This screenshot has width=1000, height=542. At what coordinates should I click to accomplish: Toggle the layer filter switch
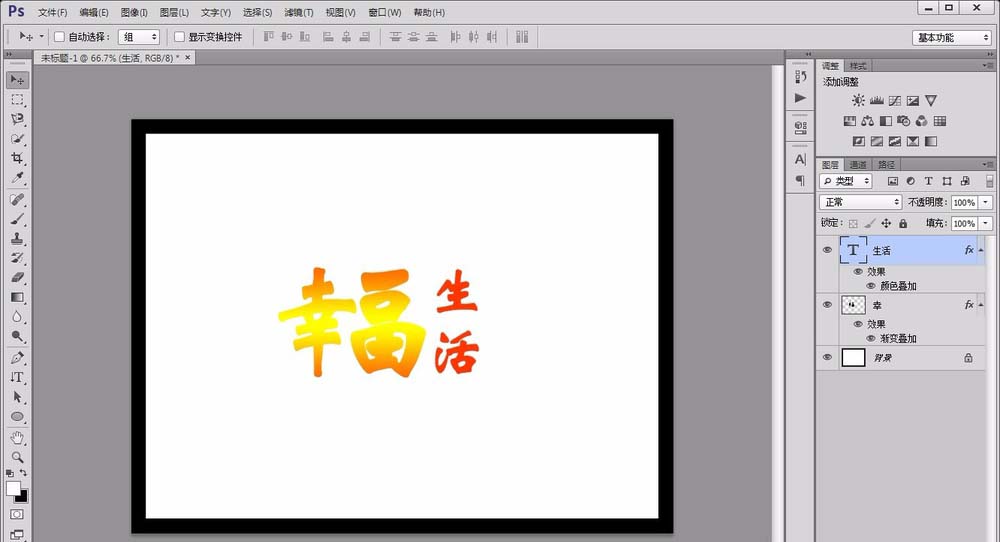click(x=989, y=181)
